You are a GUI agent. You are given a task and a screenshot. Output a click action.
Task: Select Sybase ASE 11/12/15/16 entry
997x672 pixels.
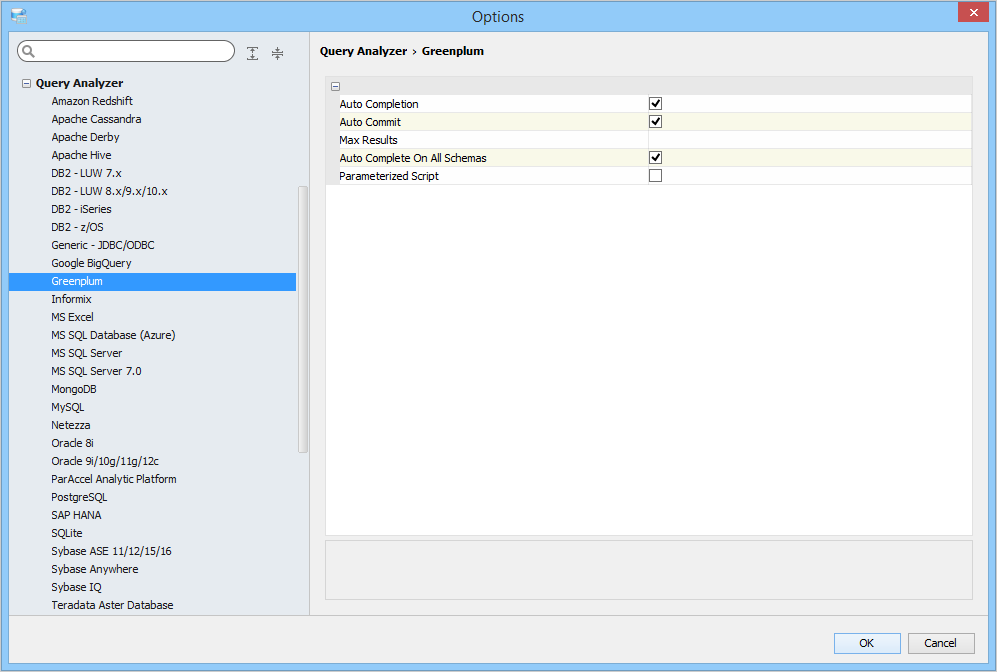coord(111,551)
